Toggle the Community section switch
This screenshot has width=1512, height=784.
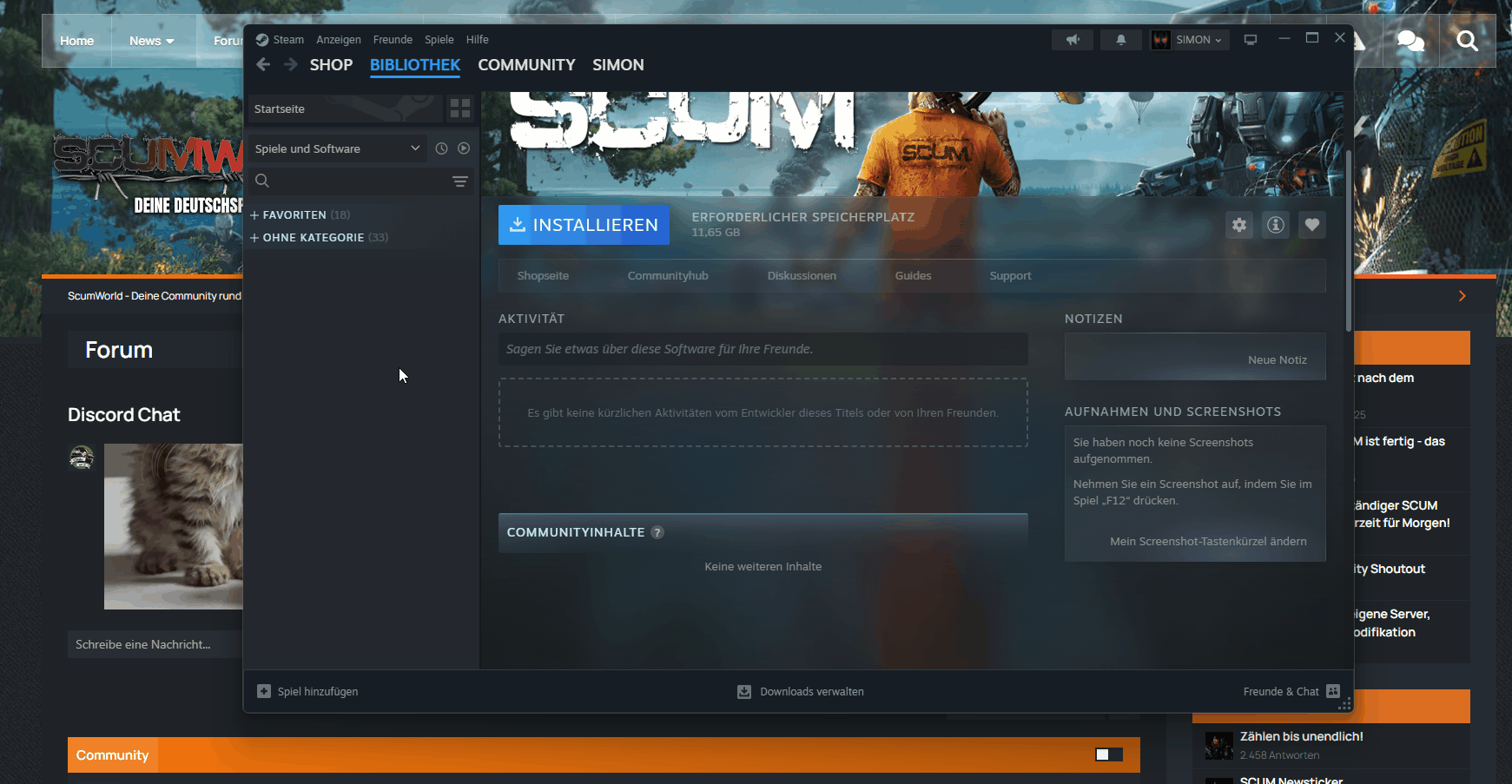tap(1108, 754)
